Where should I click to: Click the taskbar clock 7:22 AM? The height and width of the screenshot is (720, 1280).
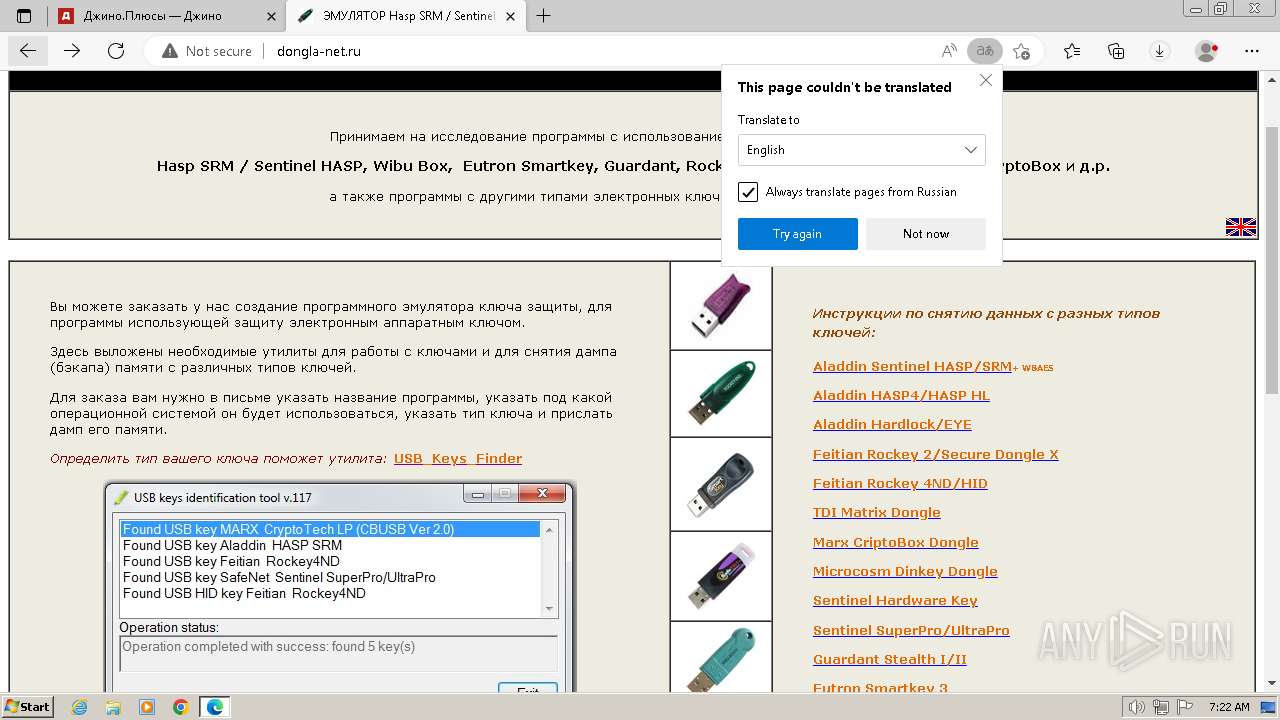1229,707
